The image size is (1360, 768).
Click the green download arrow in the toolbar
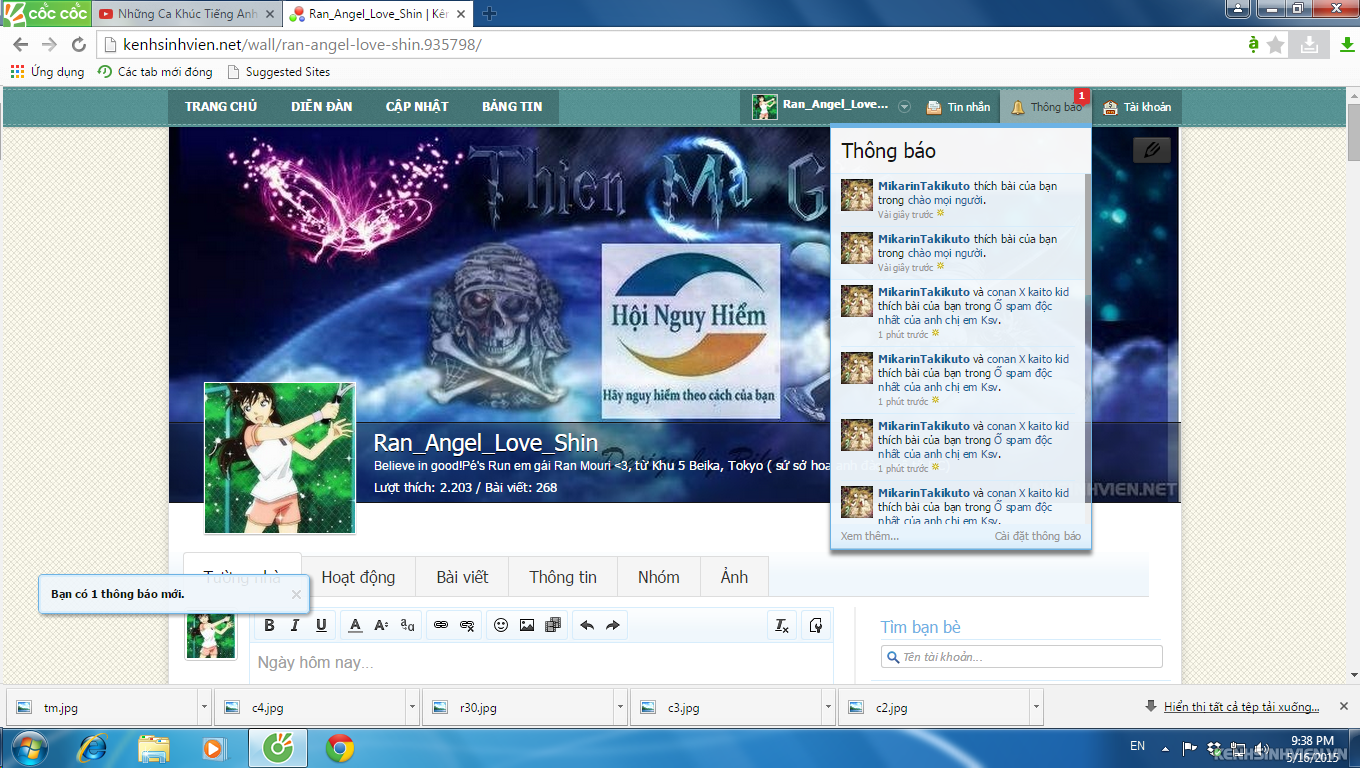point(1346,45)
